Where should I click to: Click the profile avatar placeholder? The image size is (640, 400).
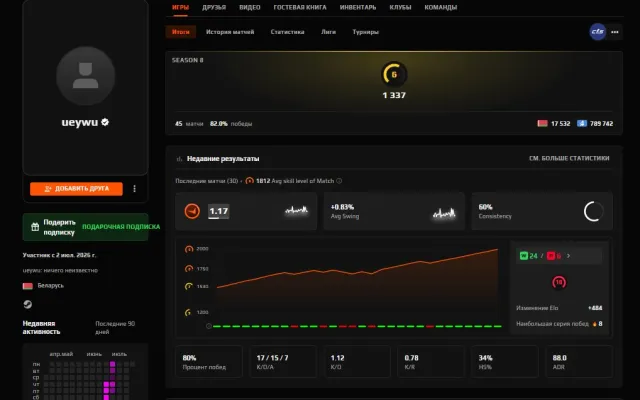[x=85, y=76]
